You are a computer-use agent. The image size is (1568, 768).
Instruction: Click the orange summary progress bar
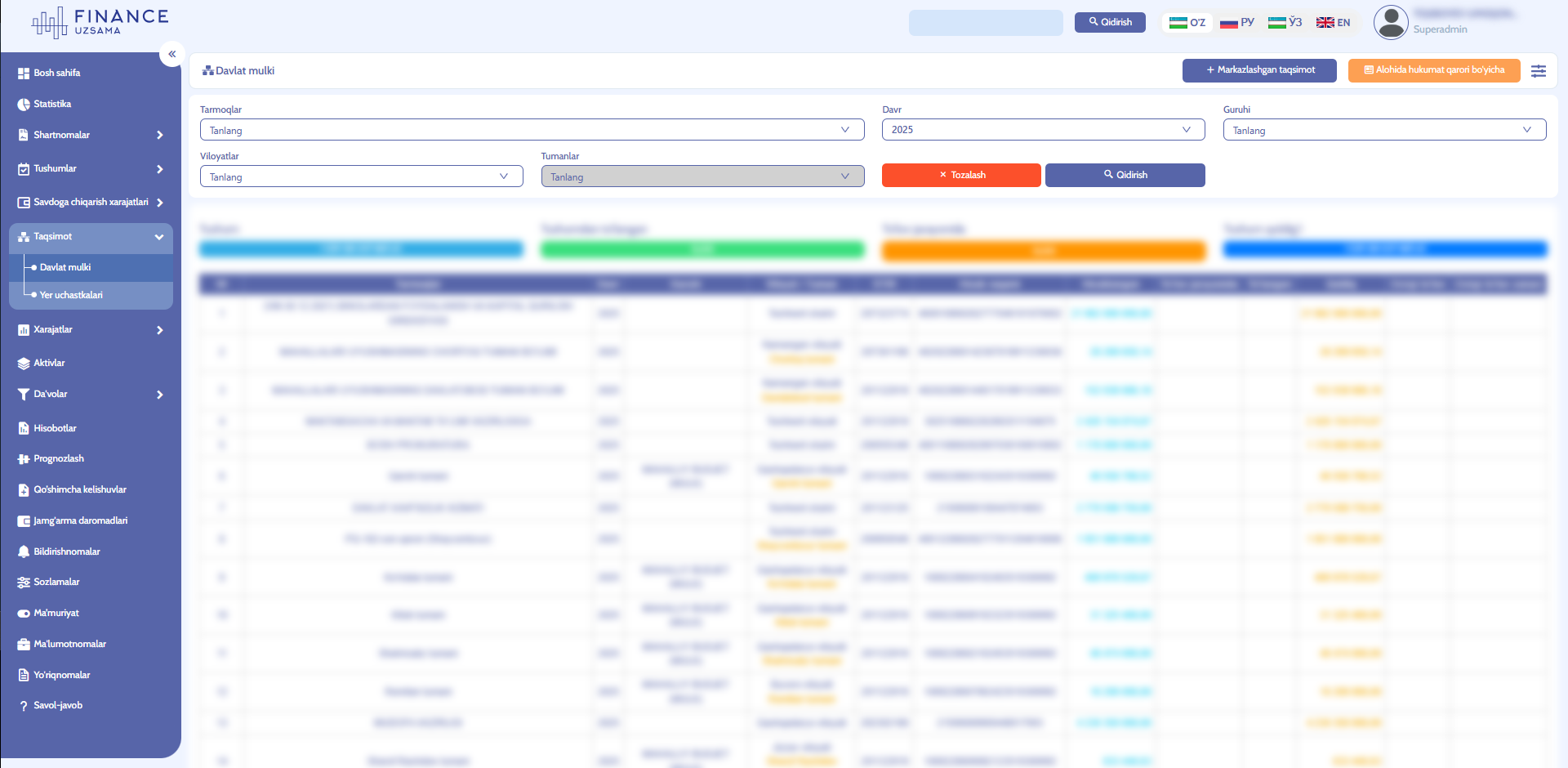(x=1043, y=251)
